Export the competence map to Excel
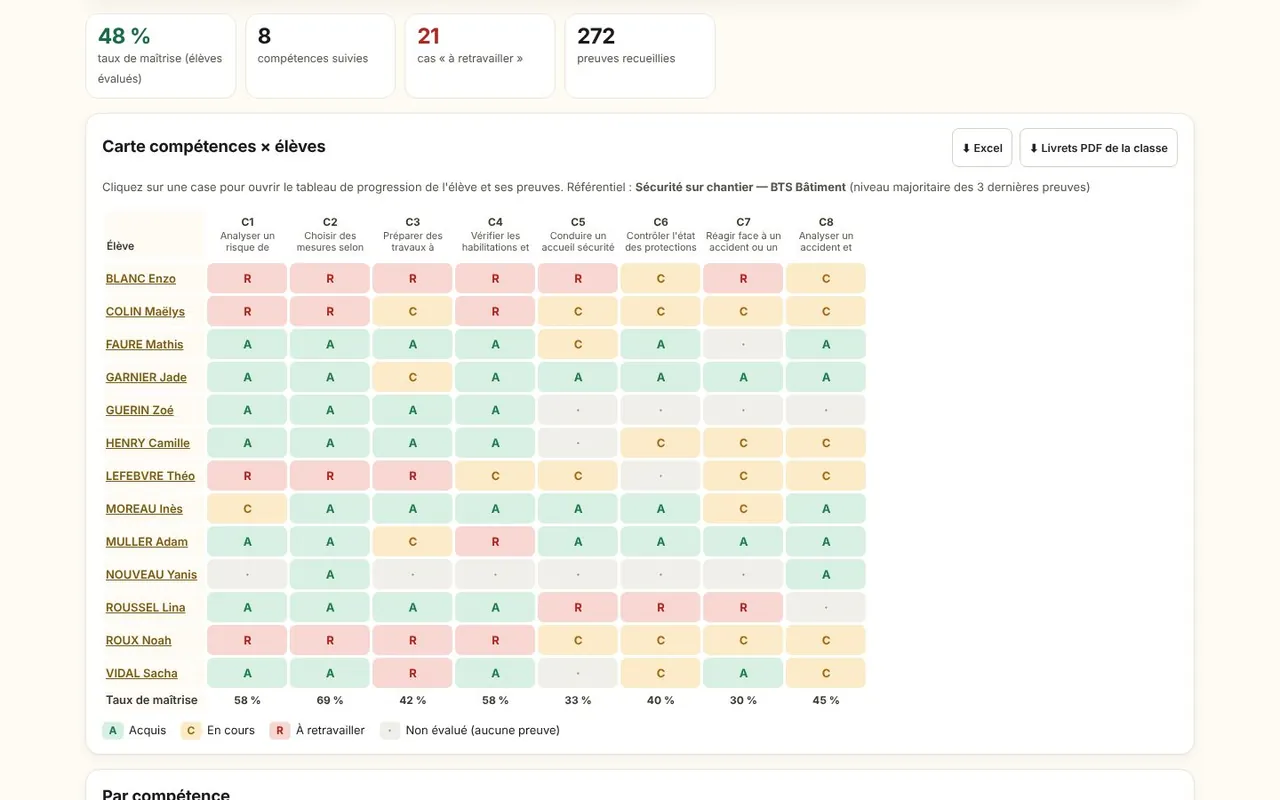Viewport: 1280px width, 800px height. point(982,148)
